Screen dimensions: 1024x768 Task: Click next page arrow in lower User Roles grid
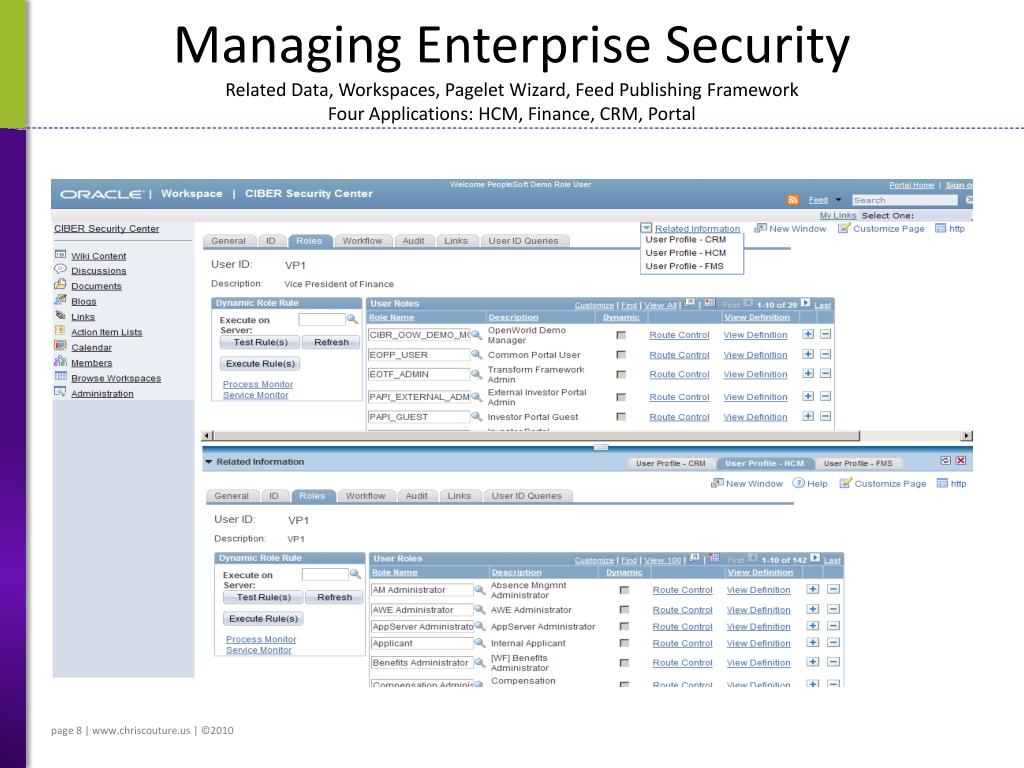click(815, 558)
